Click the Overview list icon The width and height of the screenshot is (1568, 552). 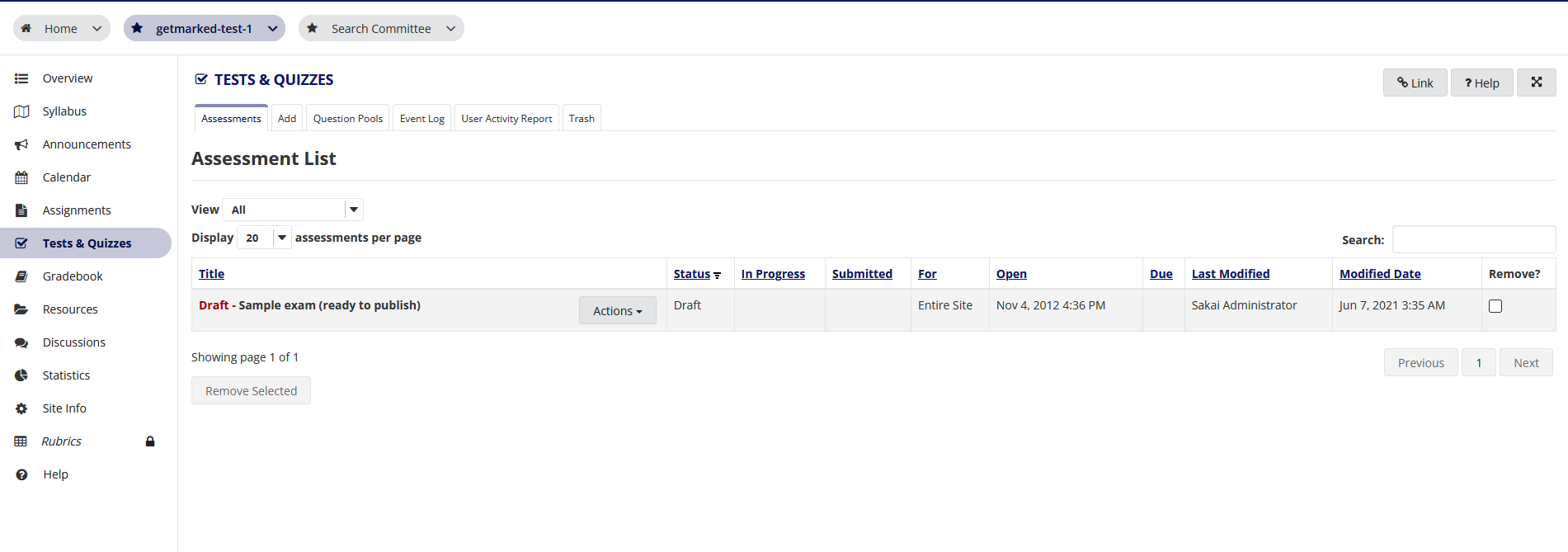(21, 78)
